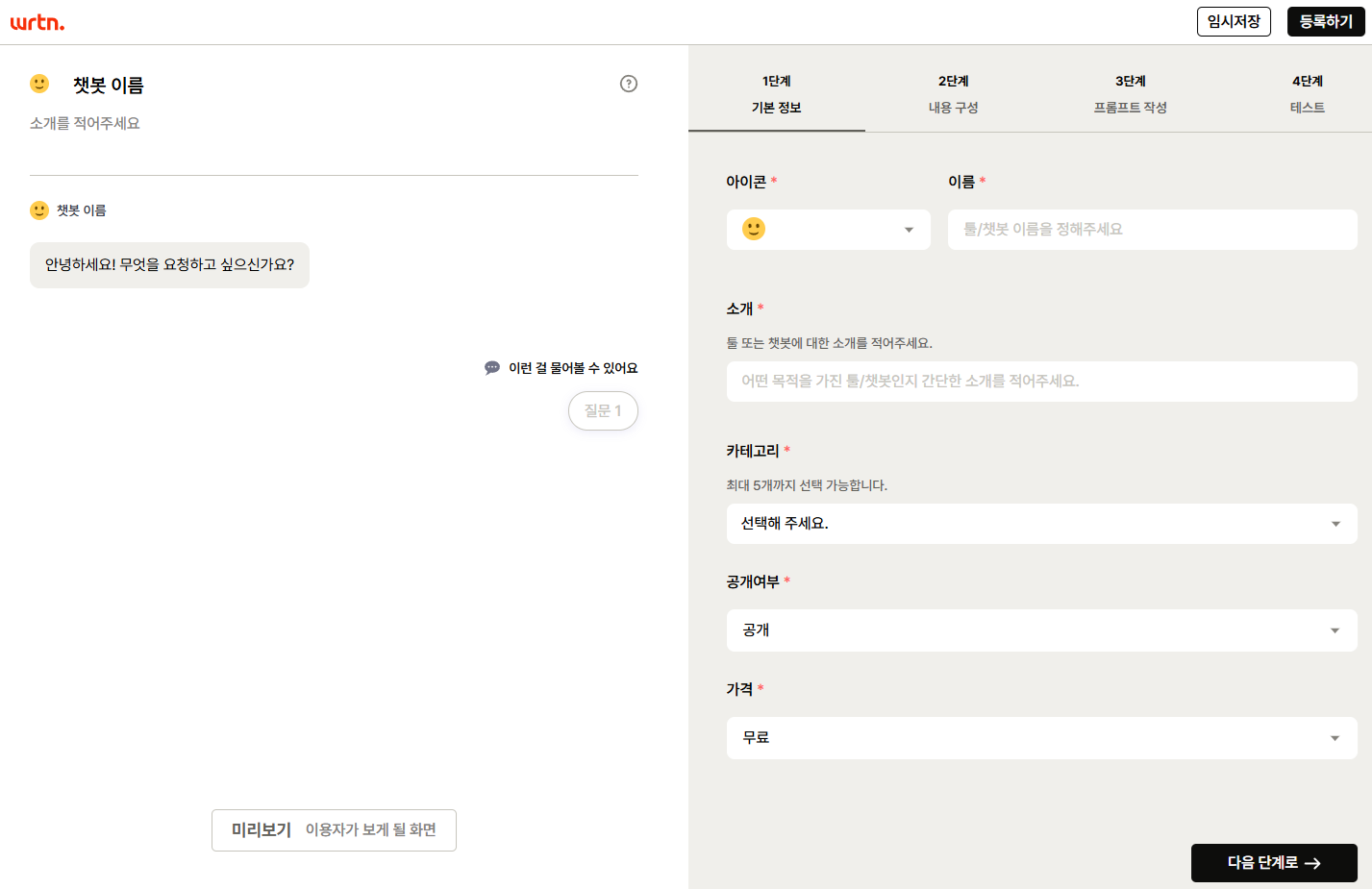Image resolution: width=1372 pixels, height=889 pixels.
Task: Click the smiley emoji in the icon selector
Action: [754, 229]
